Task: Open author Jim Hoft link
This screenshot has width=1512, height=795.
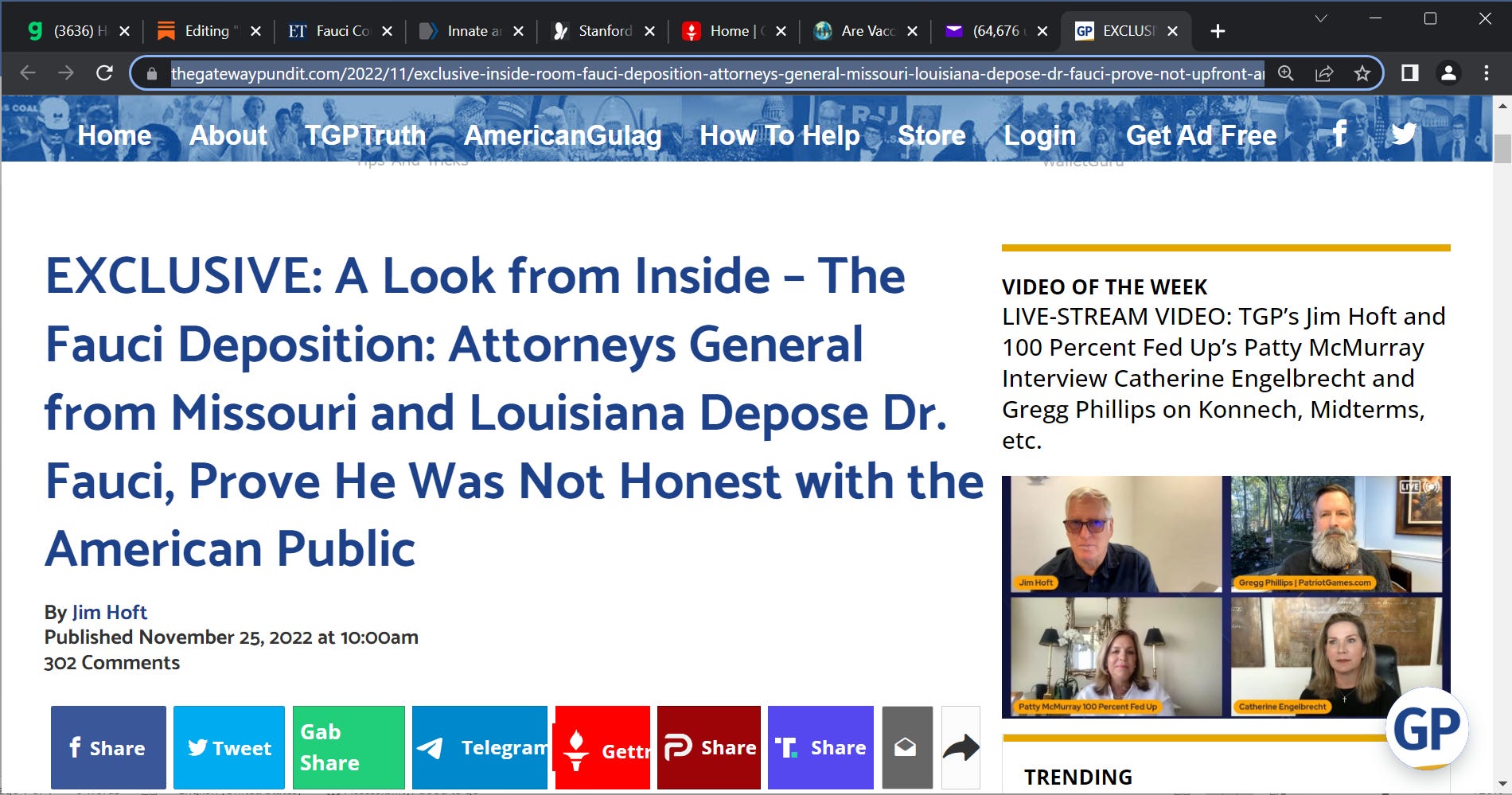Action: [110, 612]
